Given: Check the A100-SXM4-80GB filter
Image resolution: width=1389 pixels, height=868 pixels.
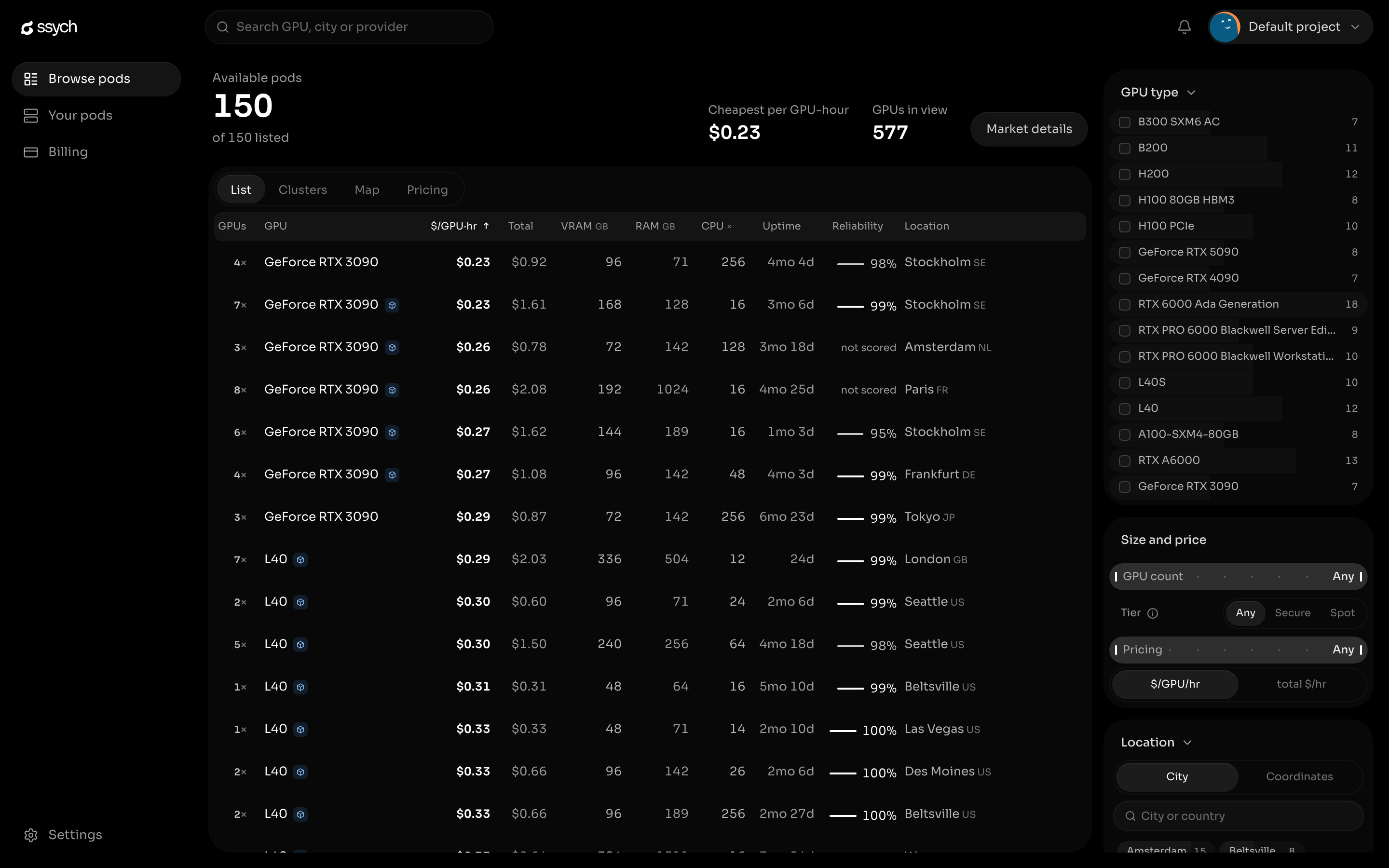Looking at the screenshot, I should [x=1124, y=434].
